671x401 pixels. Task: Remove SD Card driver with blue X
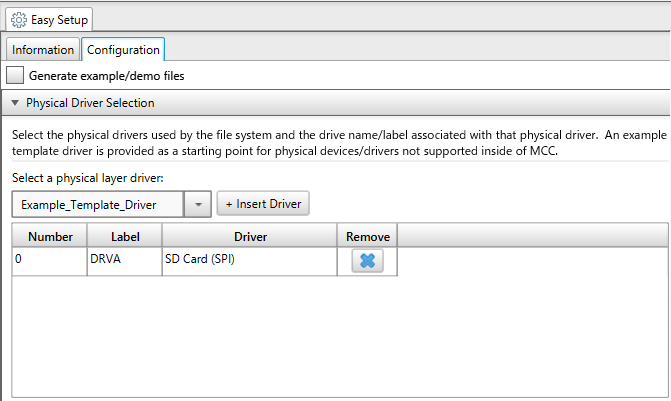(x=368, y=261)
